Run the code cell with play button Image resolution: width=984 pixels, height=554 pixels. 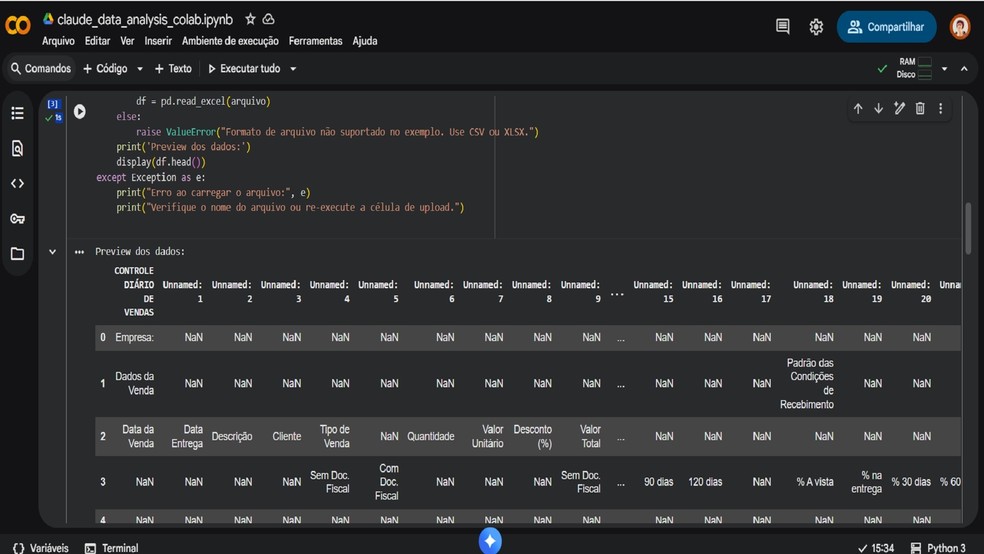tap(80, 112)
